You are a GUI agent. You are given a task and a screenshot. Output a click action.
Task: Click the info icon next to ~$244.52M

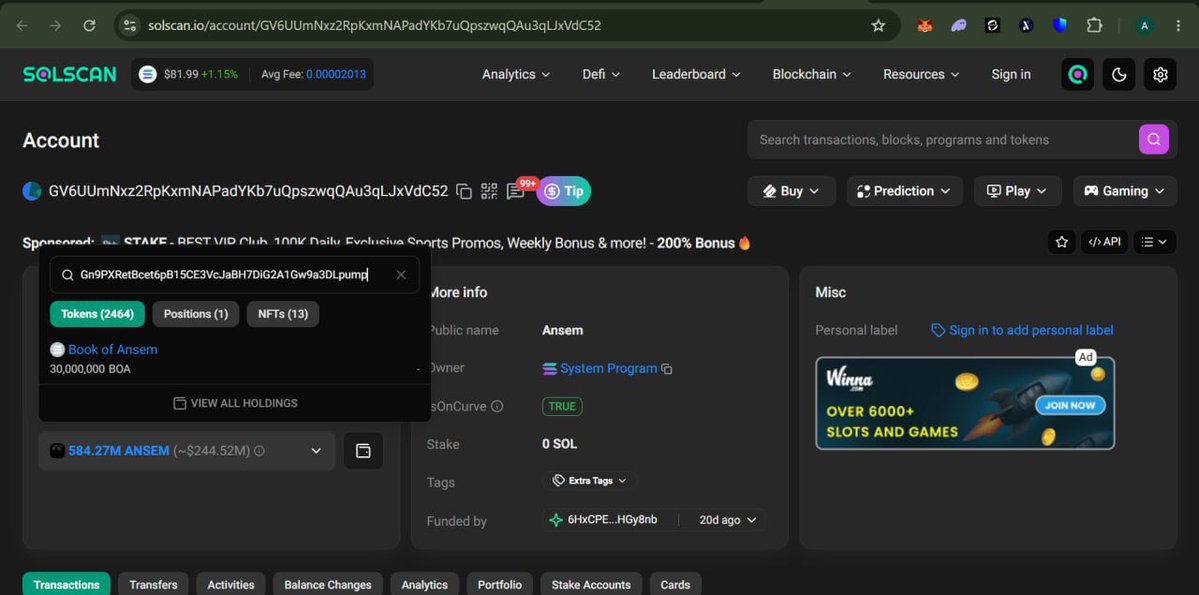259,451
